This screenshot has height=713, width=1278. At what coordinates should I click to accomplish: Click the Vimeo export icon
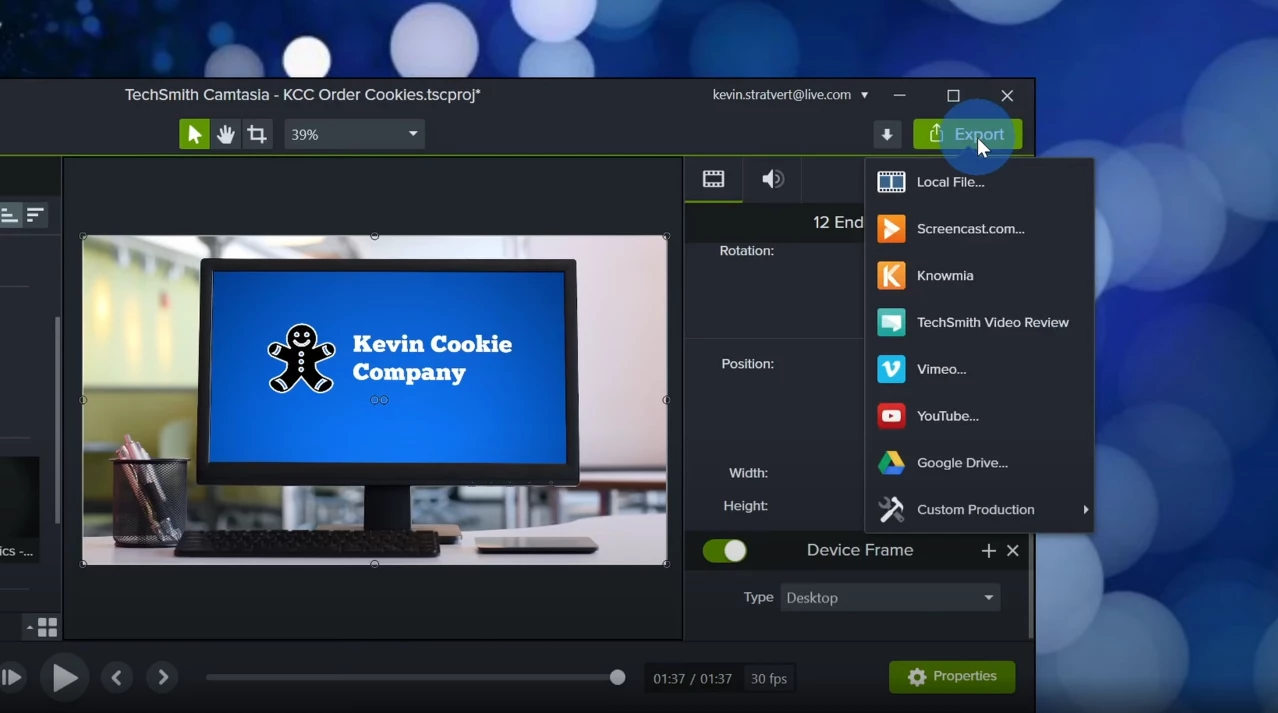tap(890, 369)
